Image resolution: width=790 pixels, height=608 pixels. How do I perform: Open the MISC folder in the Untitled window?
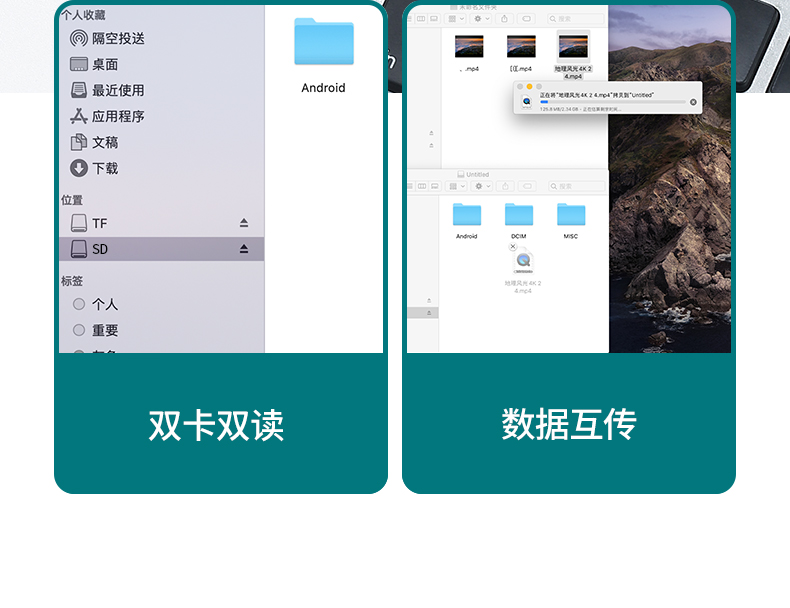coord(570,215)
